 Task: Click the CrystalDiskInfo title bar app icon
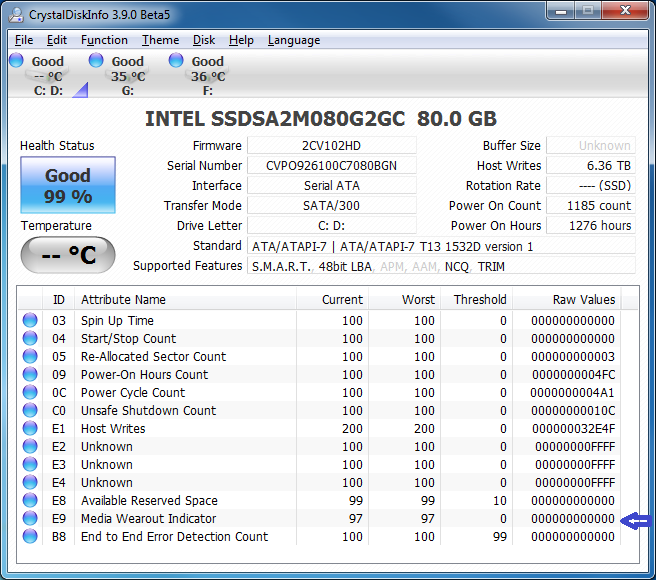pyautogui.click(x=16, y=15)
